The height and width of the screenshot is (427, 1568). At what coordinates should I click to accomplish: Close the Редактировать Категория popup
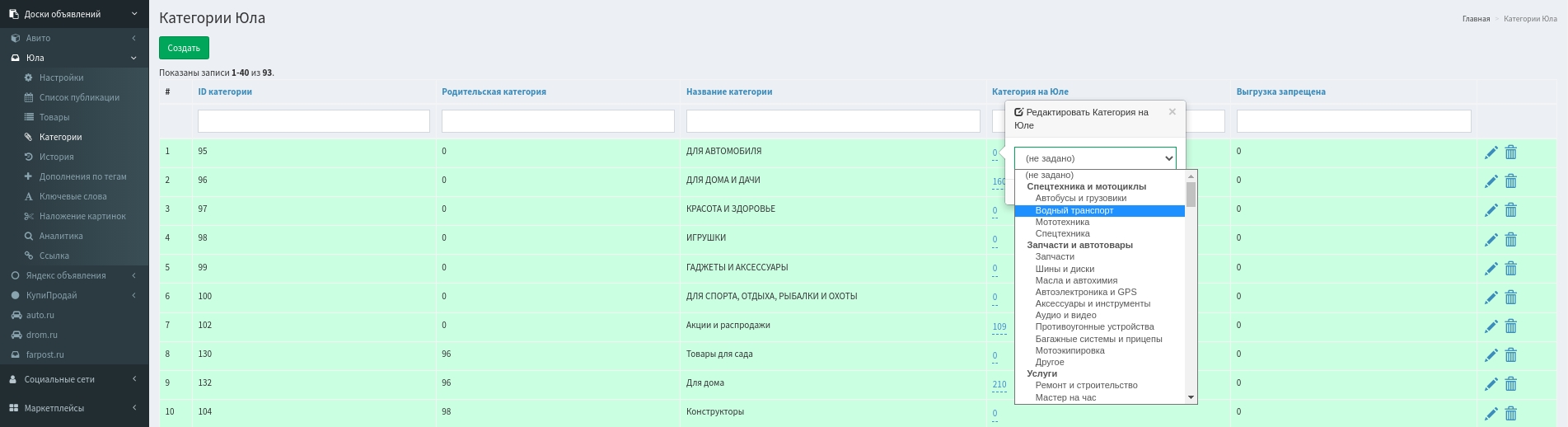click(1172, 112)
